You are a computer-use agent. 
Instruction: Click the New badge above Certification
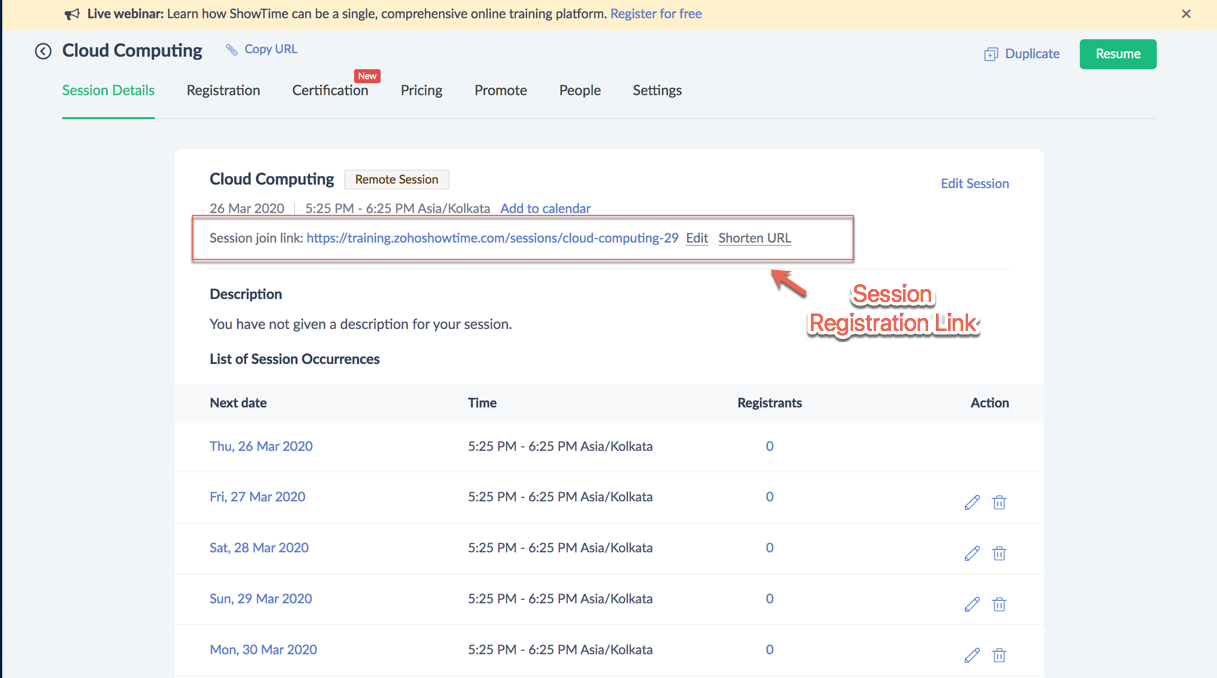[367, 76]
